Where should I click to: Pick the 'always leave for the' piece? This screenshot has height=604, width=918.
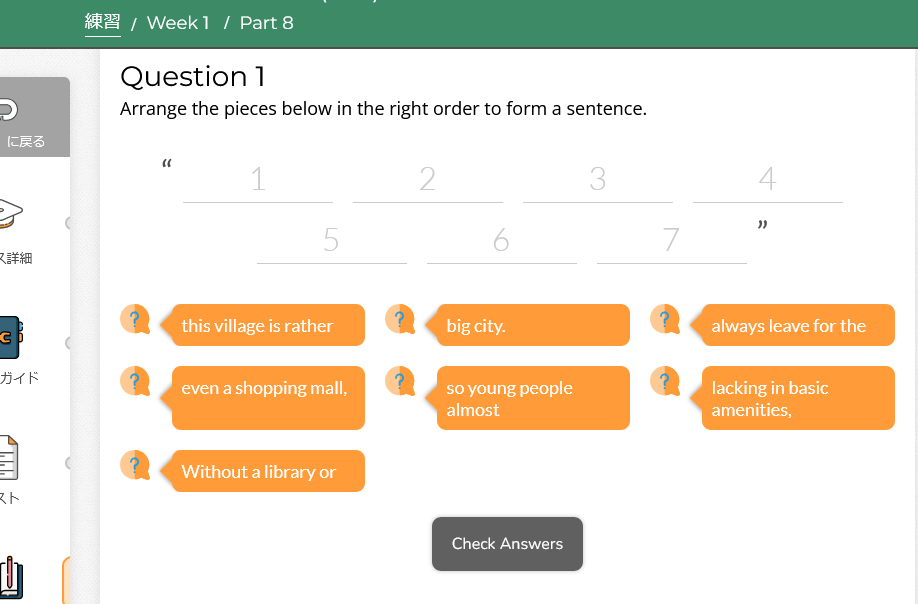[797, 326]
